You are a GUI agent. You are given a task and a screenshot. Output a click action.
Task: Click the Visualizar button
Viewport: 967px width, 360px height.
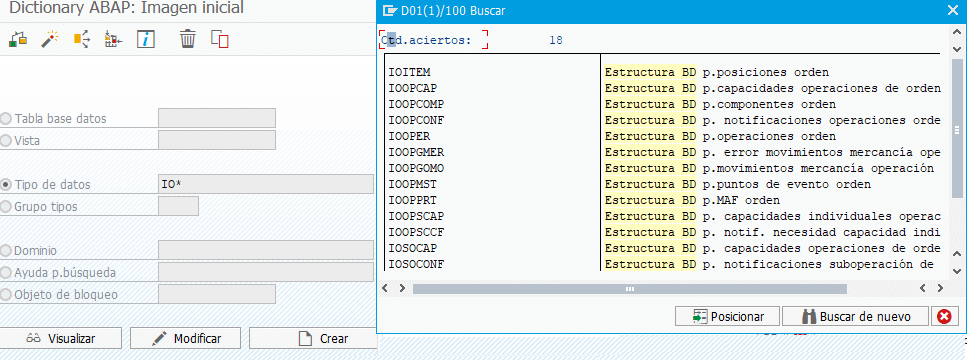[x=61, y=338]
